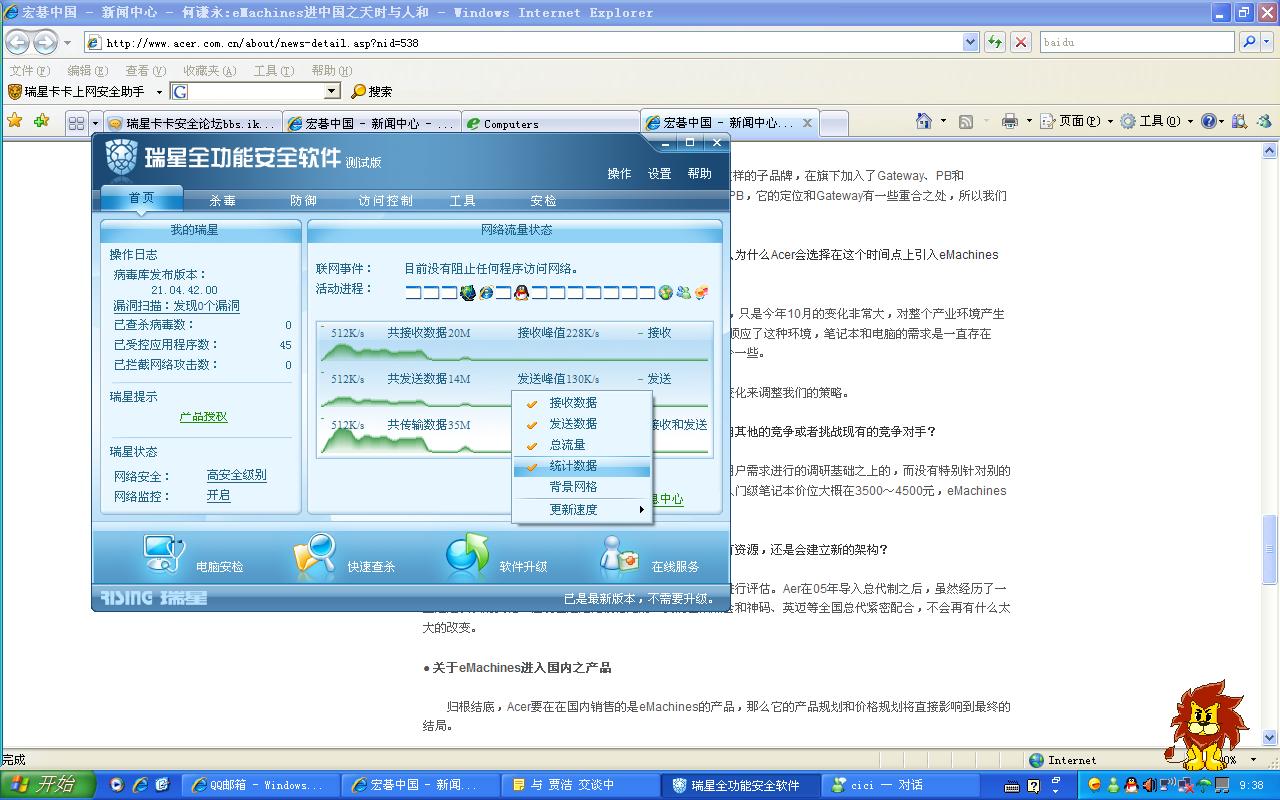The height and width of the screenshot is (800, 1280).
Task: Toggle the 接收数据 checked menu option
Action: coord(582,402)
